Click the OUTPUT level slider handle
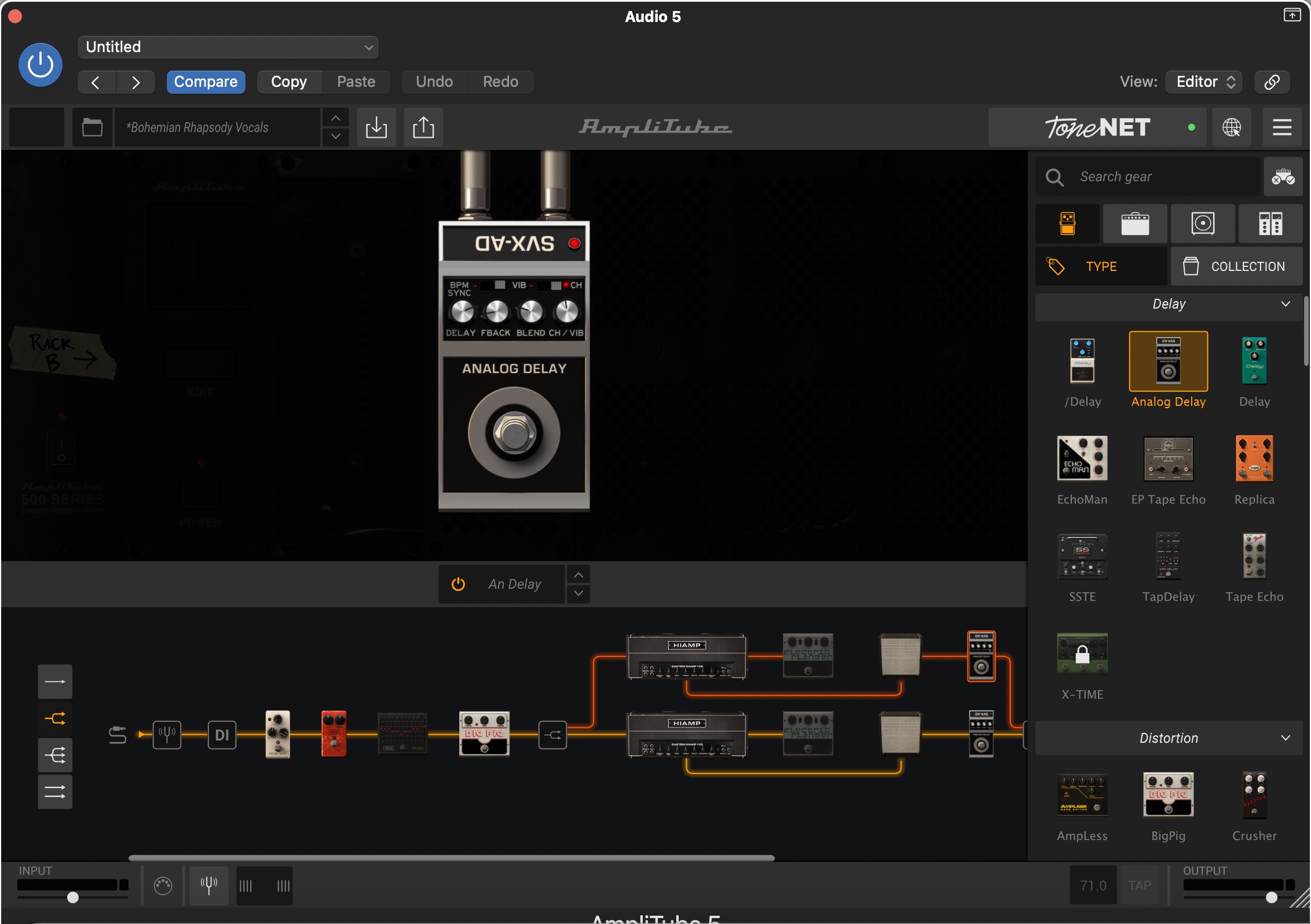 coord(1271,897)
